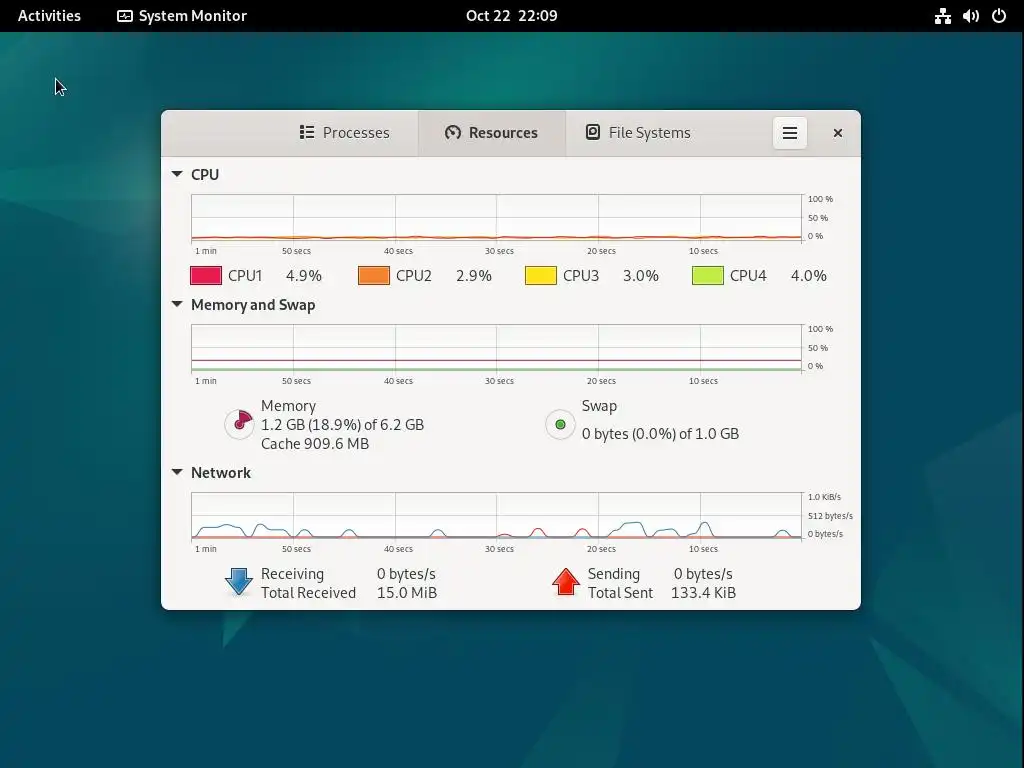Click the CPU section heading text
This screenshot has height=768, width=1024.
pyautogui.click(x=205, y=174)
